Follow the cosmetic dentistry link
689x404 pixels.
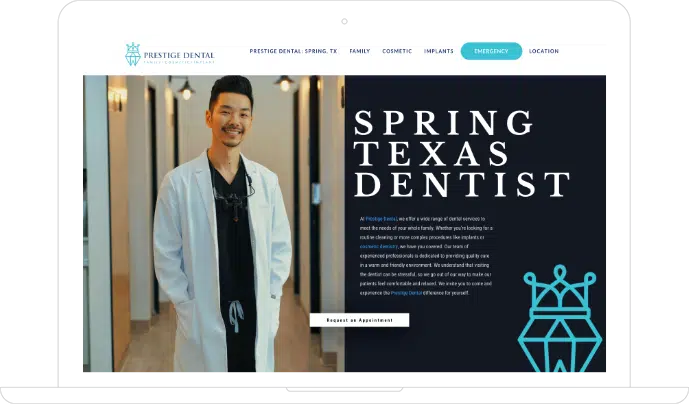[x=379, y=247]
